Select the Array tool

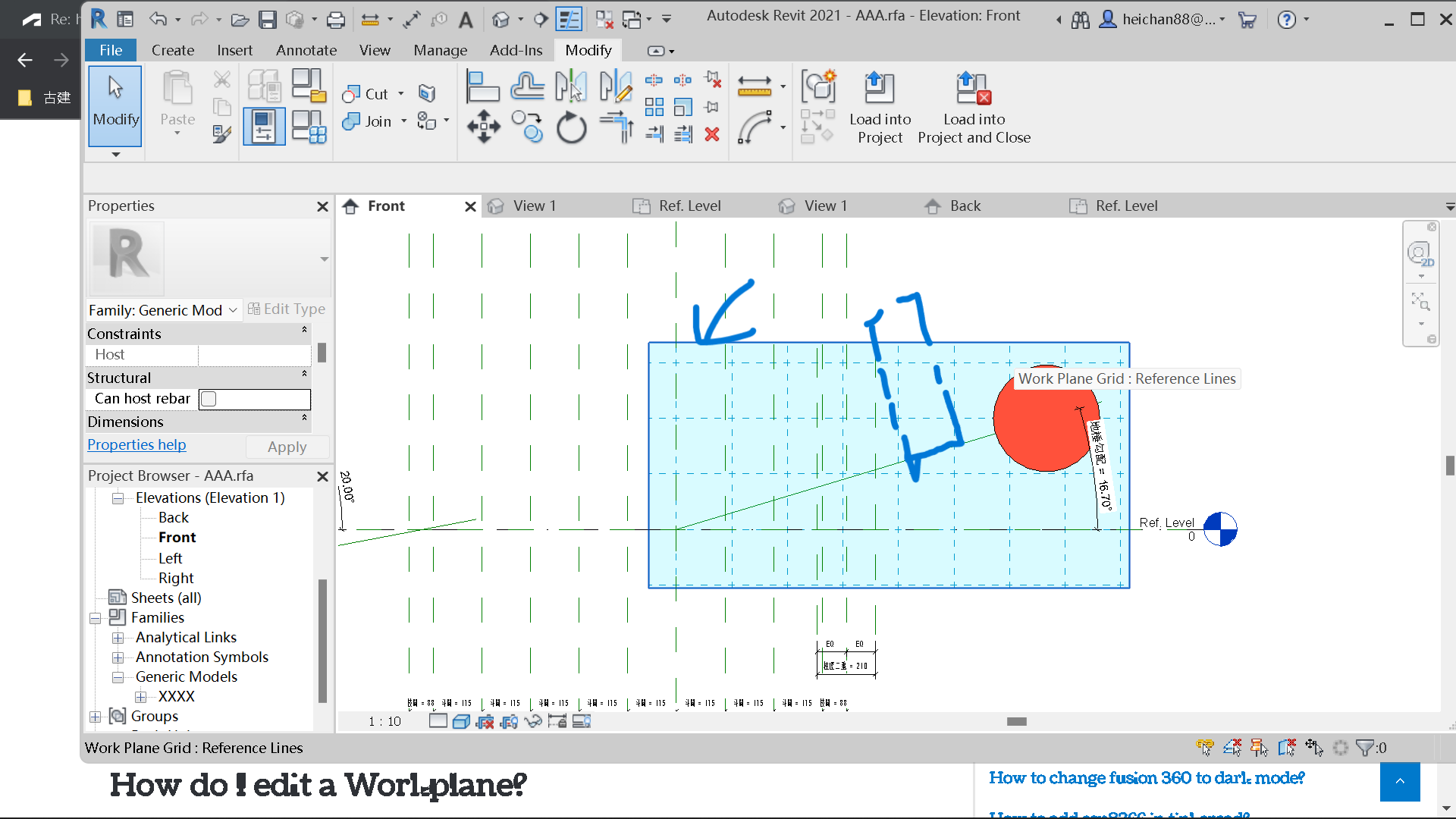pyautogui.click(x=654, y=107)
